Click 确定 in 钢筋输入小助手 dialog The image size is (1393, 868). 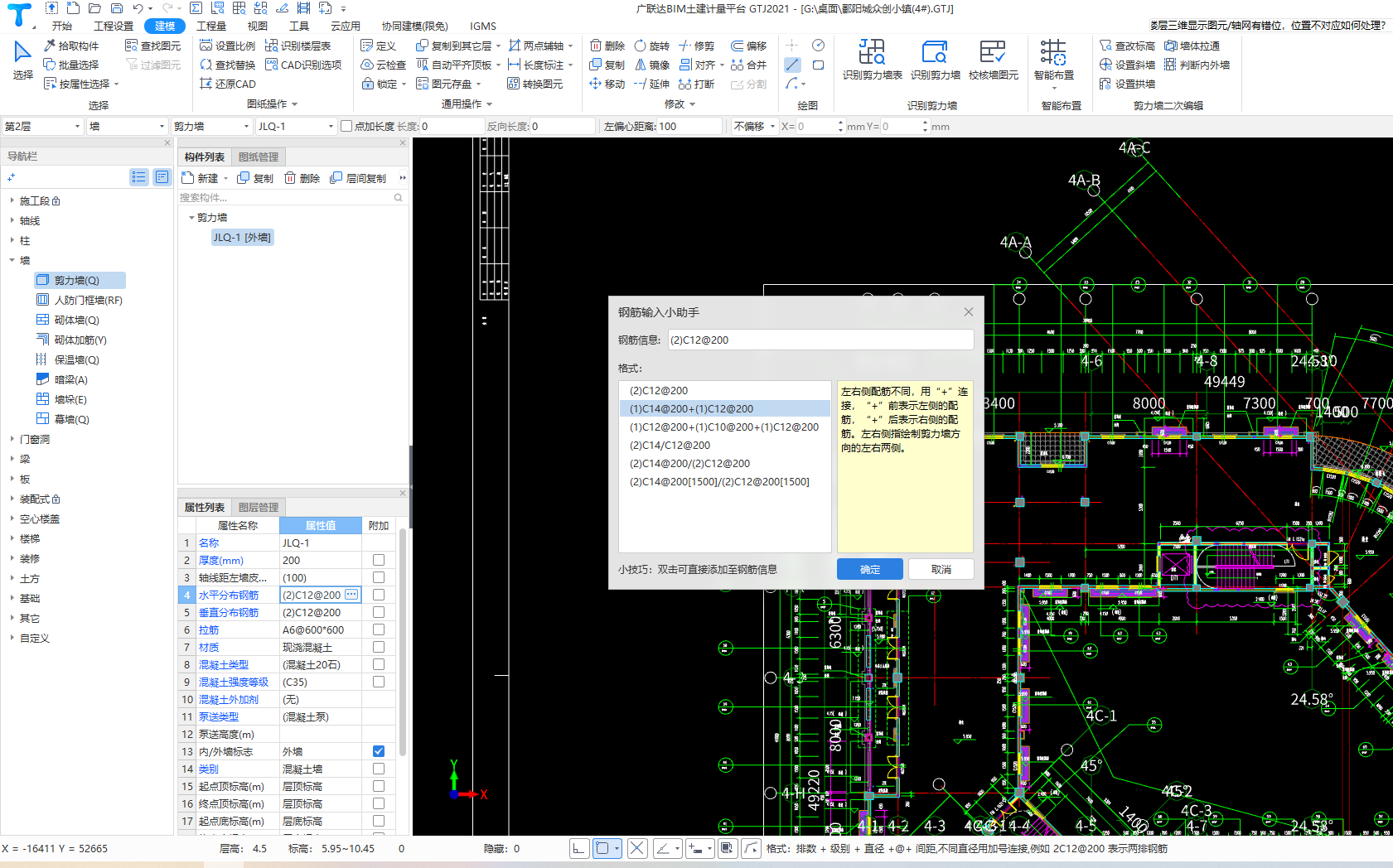click(x=870, y=569)
